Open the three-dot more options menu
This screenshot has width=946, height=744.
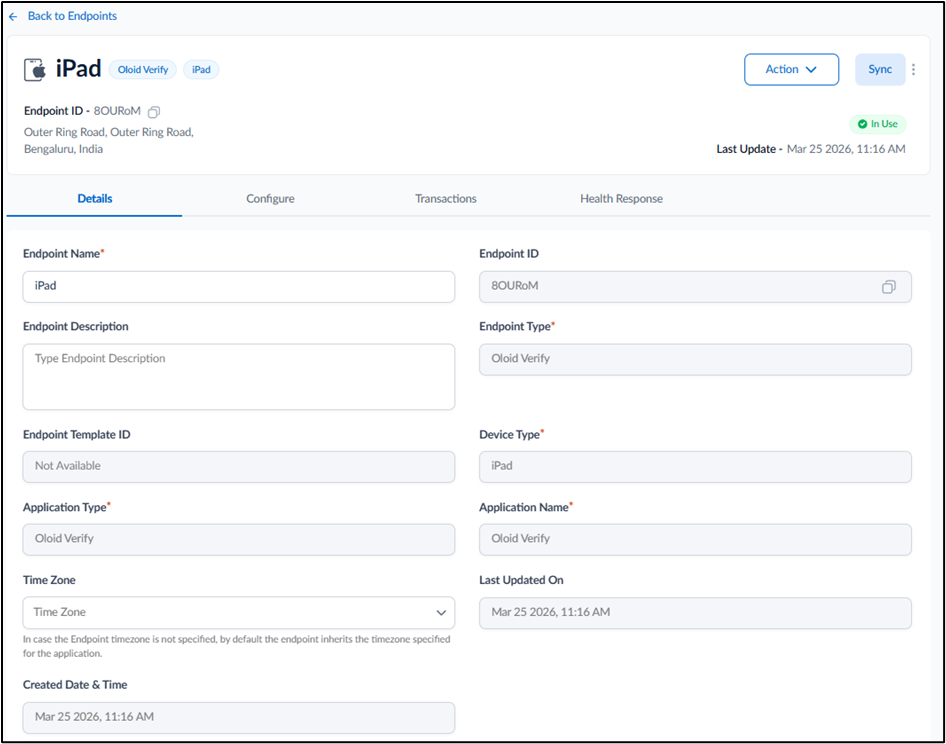[913, 69]
